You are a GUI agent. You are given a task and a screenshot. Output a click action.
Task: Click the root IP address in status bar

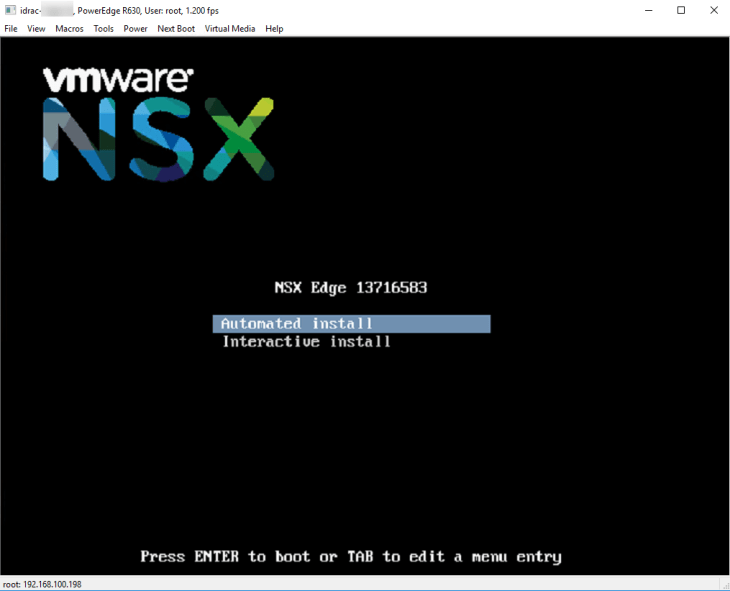coord(42,583)
